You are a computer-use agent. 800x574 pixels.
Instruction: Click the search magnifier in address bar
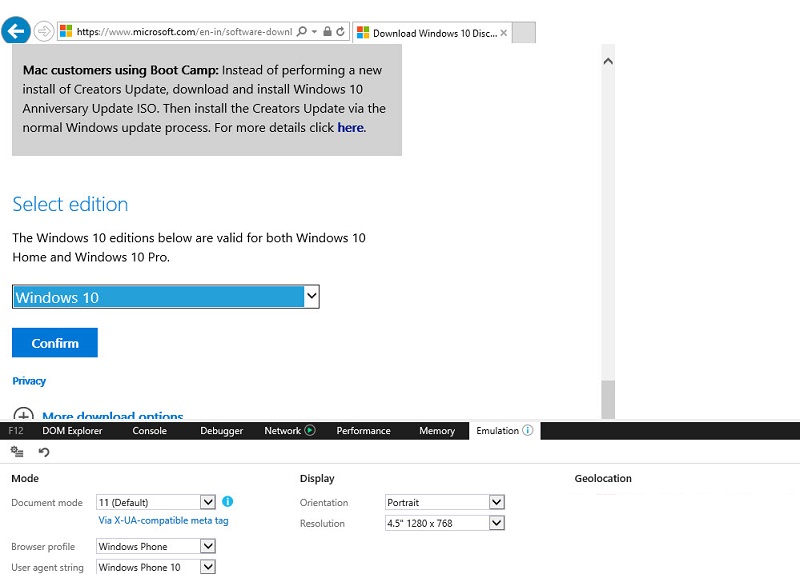coord(302,32)
